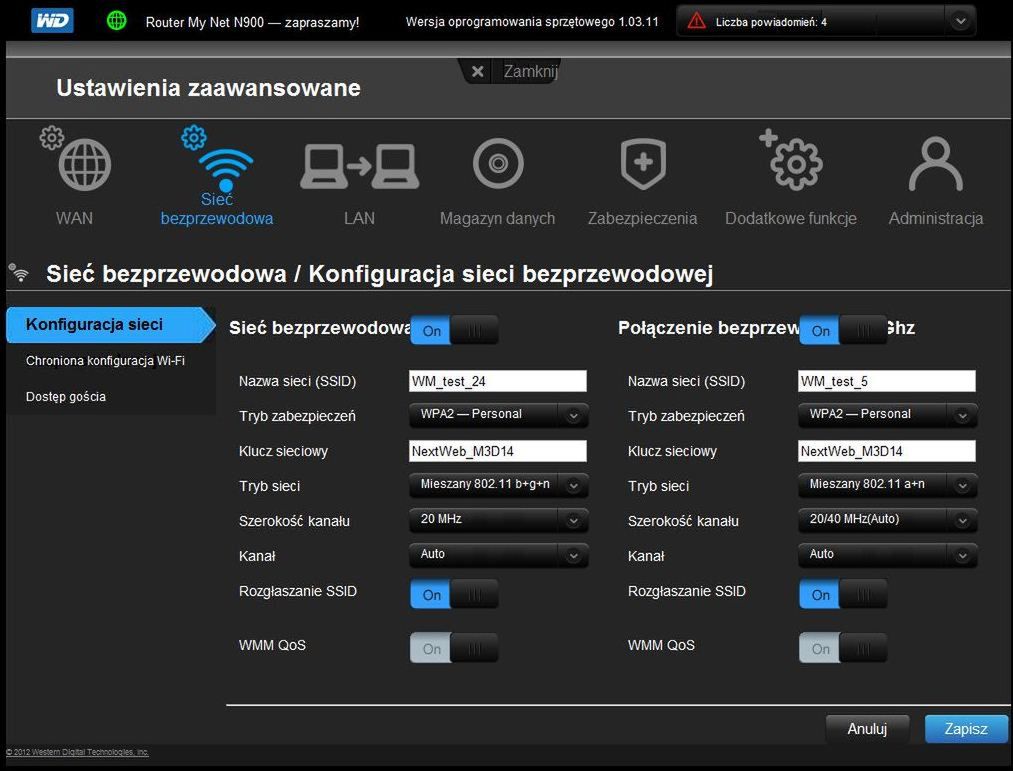This screenshot has width=1013, height=771.
Task: Click the 2.4 GHz Klucz sieciowy field
Action: click(x=498, y=451)
